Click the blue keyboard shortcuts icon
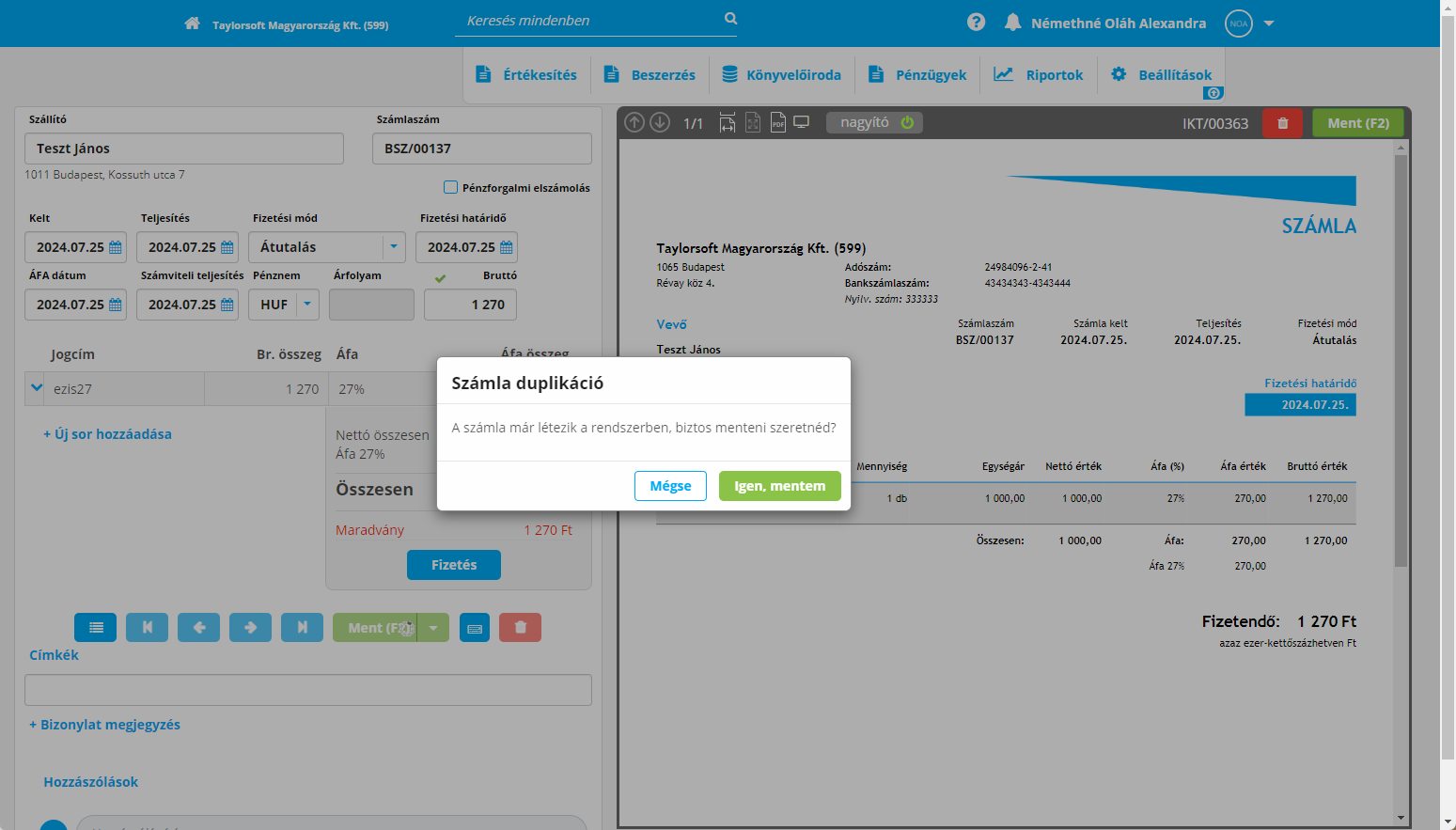 [x=475, y=628]
